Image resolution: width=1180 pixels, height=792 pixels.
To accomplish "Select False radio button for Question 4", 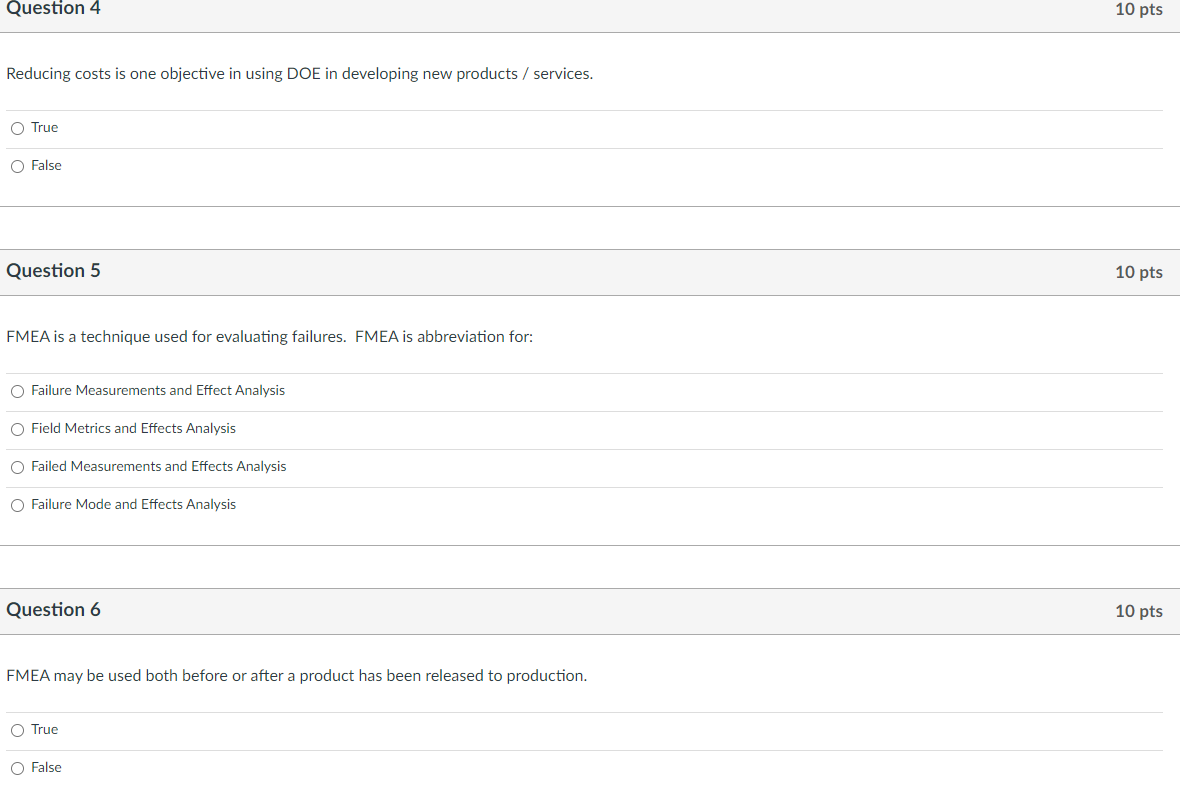I will click(17, 166).
